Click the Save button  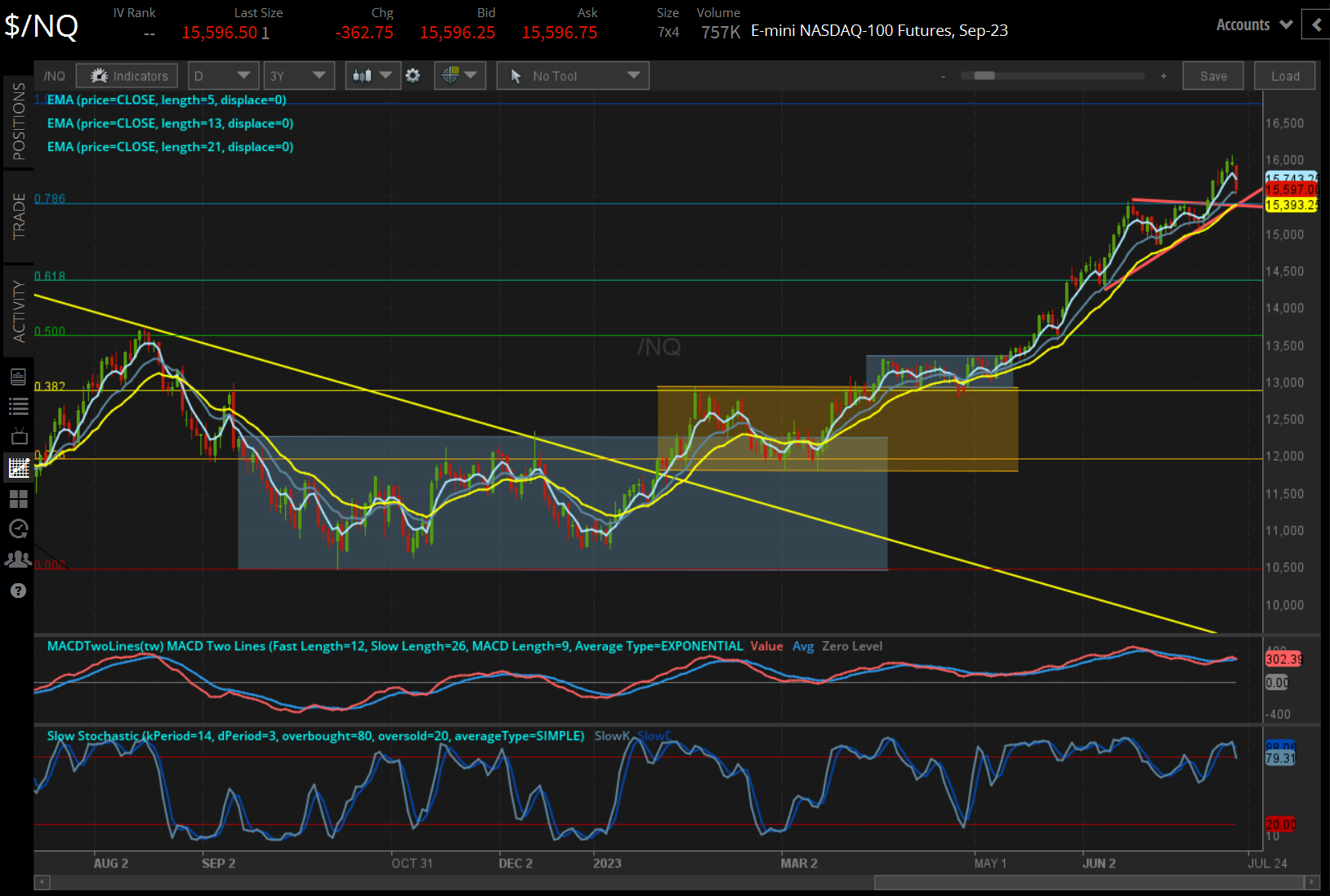(x=1213, y=75)
